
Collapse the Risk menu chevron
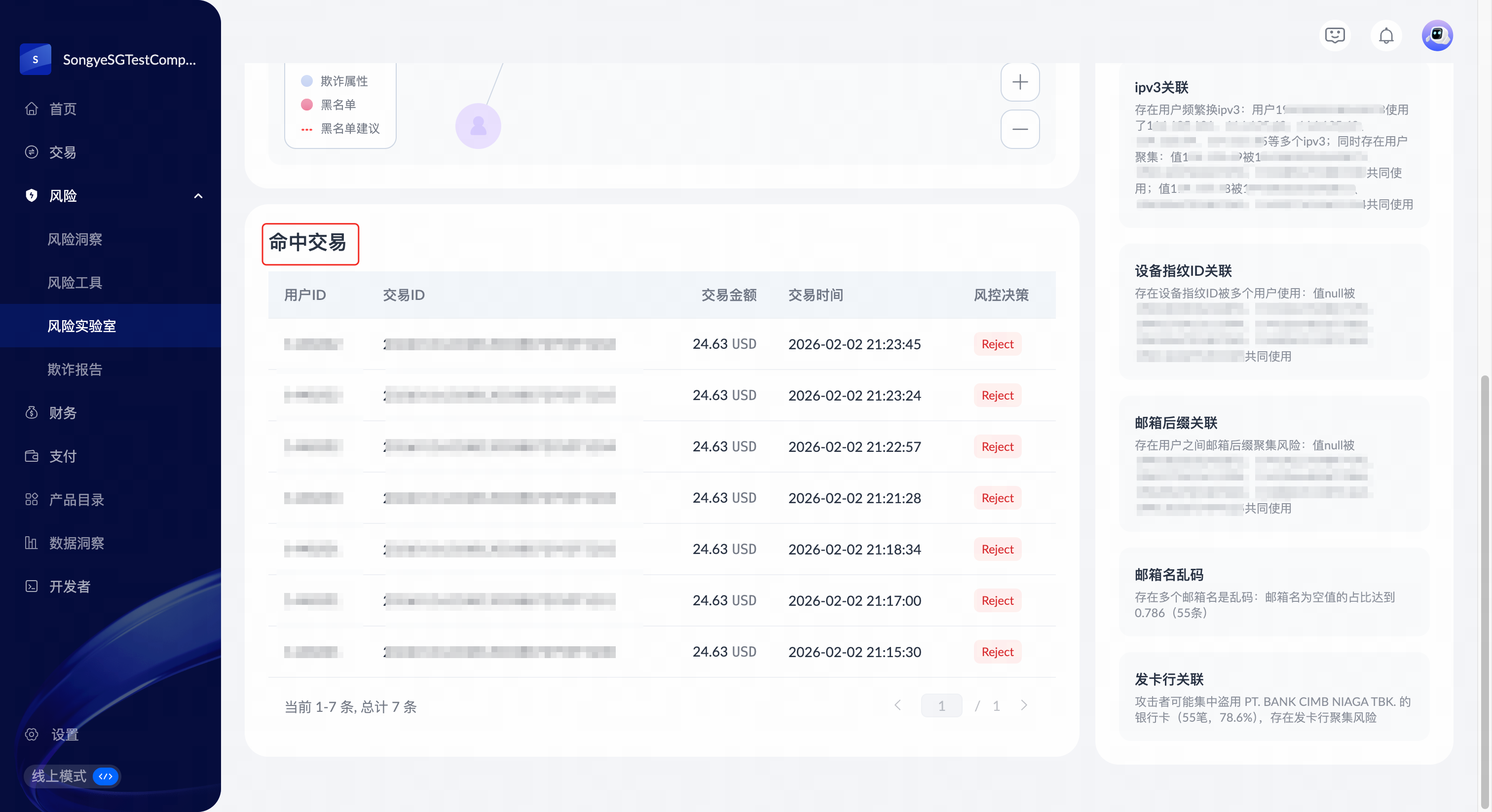198,196
